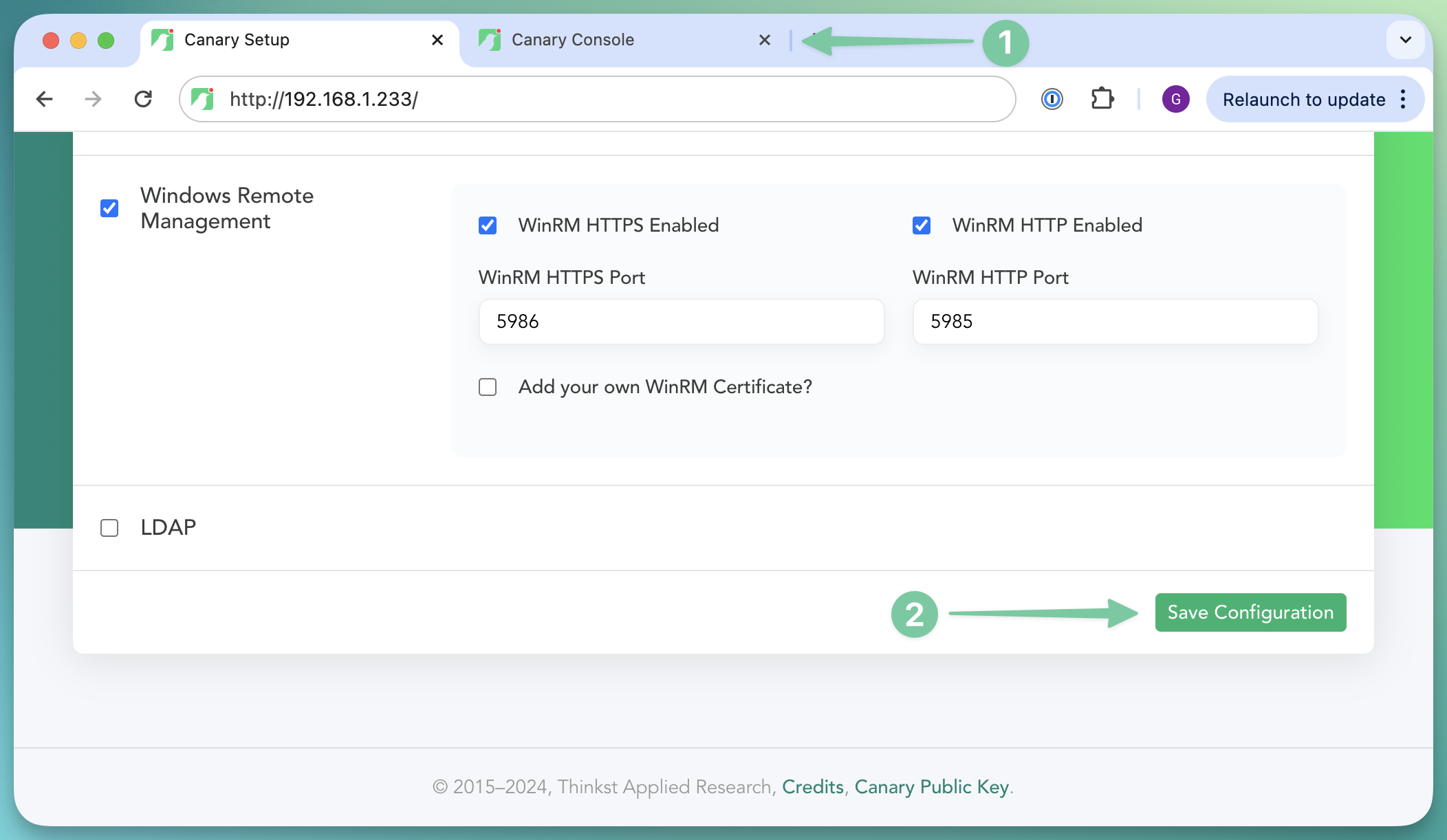
Task: Expand the tab search chevron at top right
Action: pyautogui.click(x=1405, y=39)
